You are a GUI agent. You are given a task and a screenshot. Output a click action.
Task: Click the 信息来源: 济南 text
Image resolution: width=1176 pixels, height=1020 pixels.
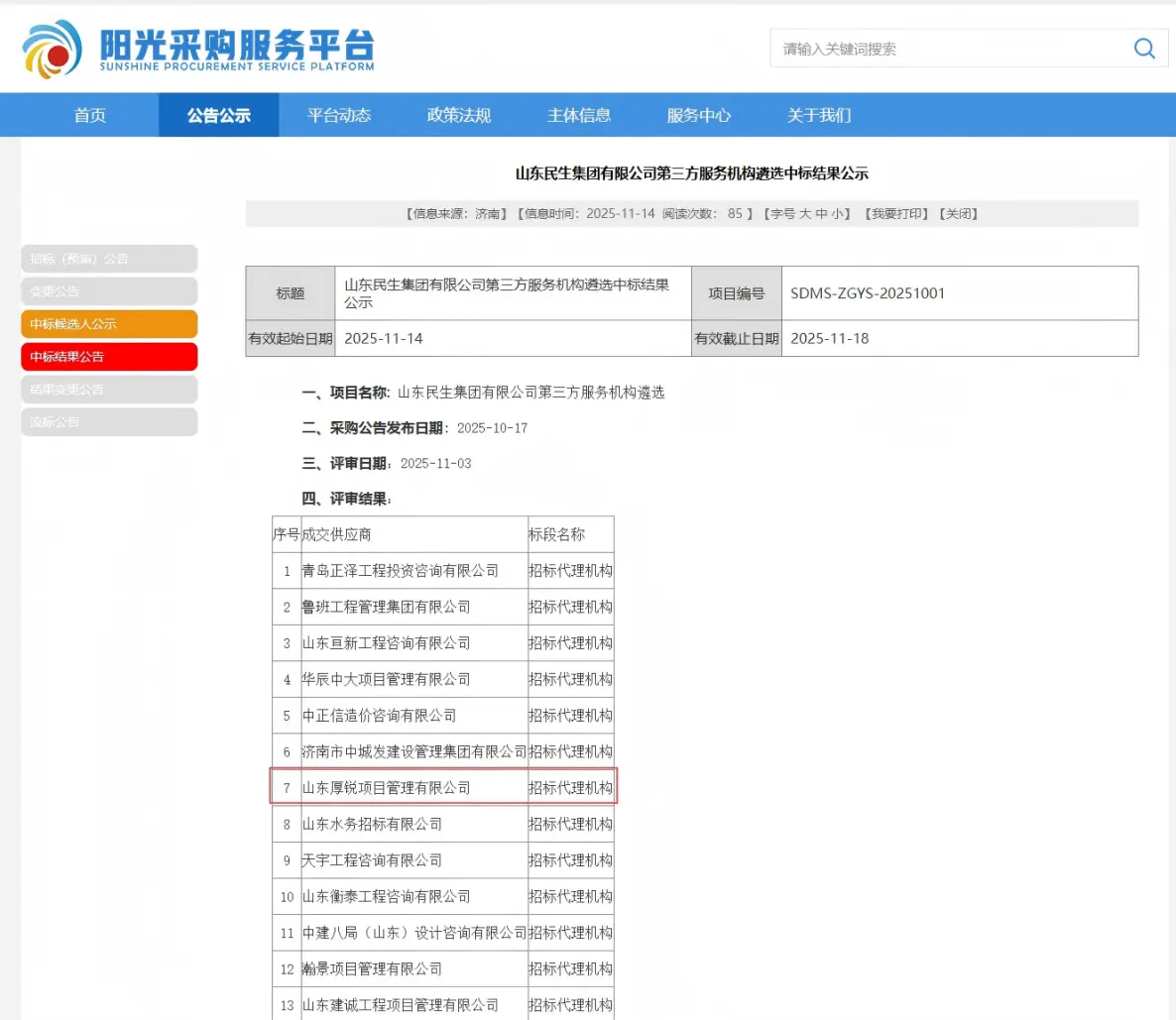(456, 214)
